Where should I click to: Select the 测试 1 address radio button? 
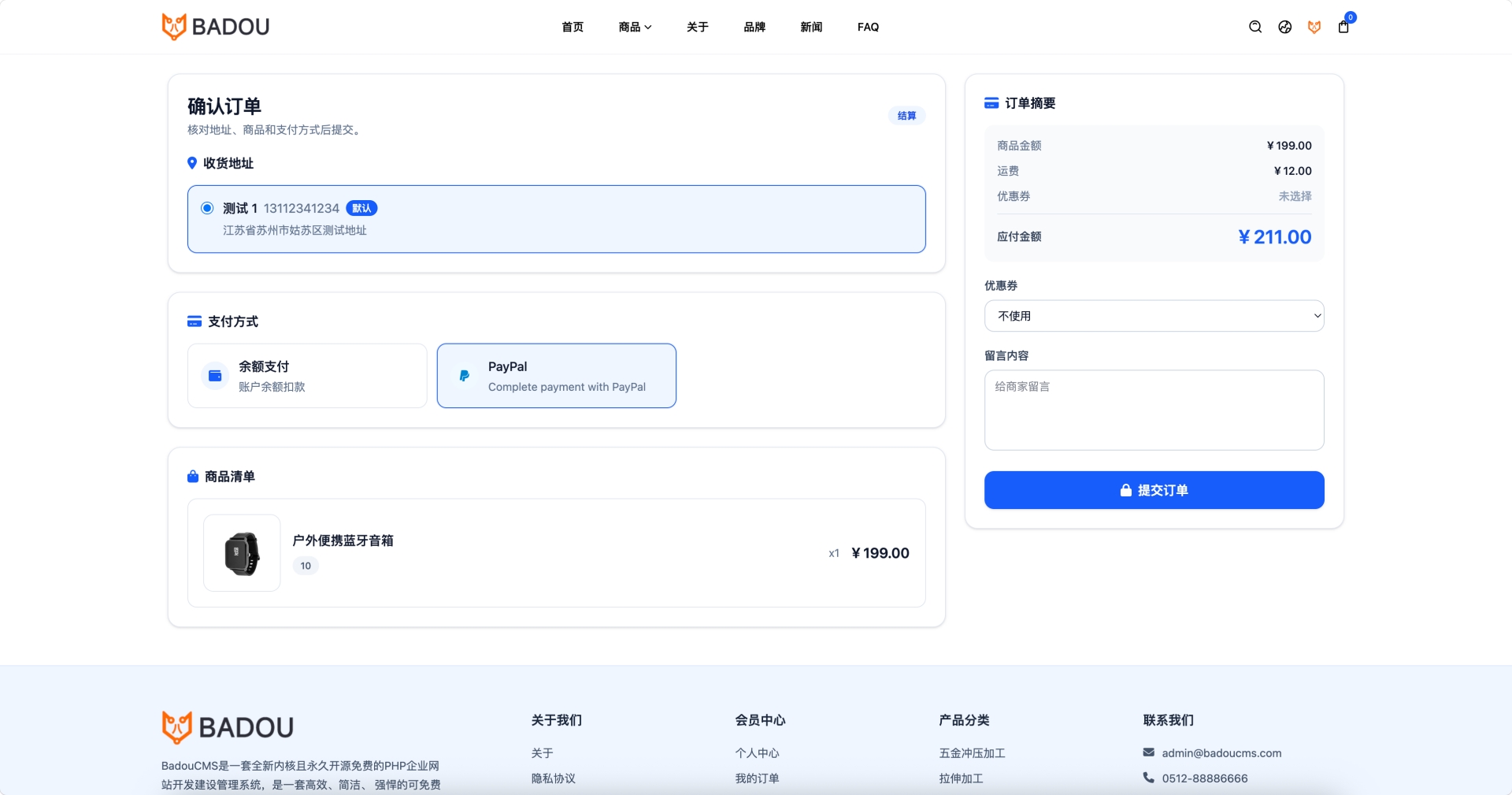207,208
